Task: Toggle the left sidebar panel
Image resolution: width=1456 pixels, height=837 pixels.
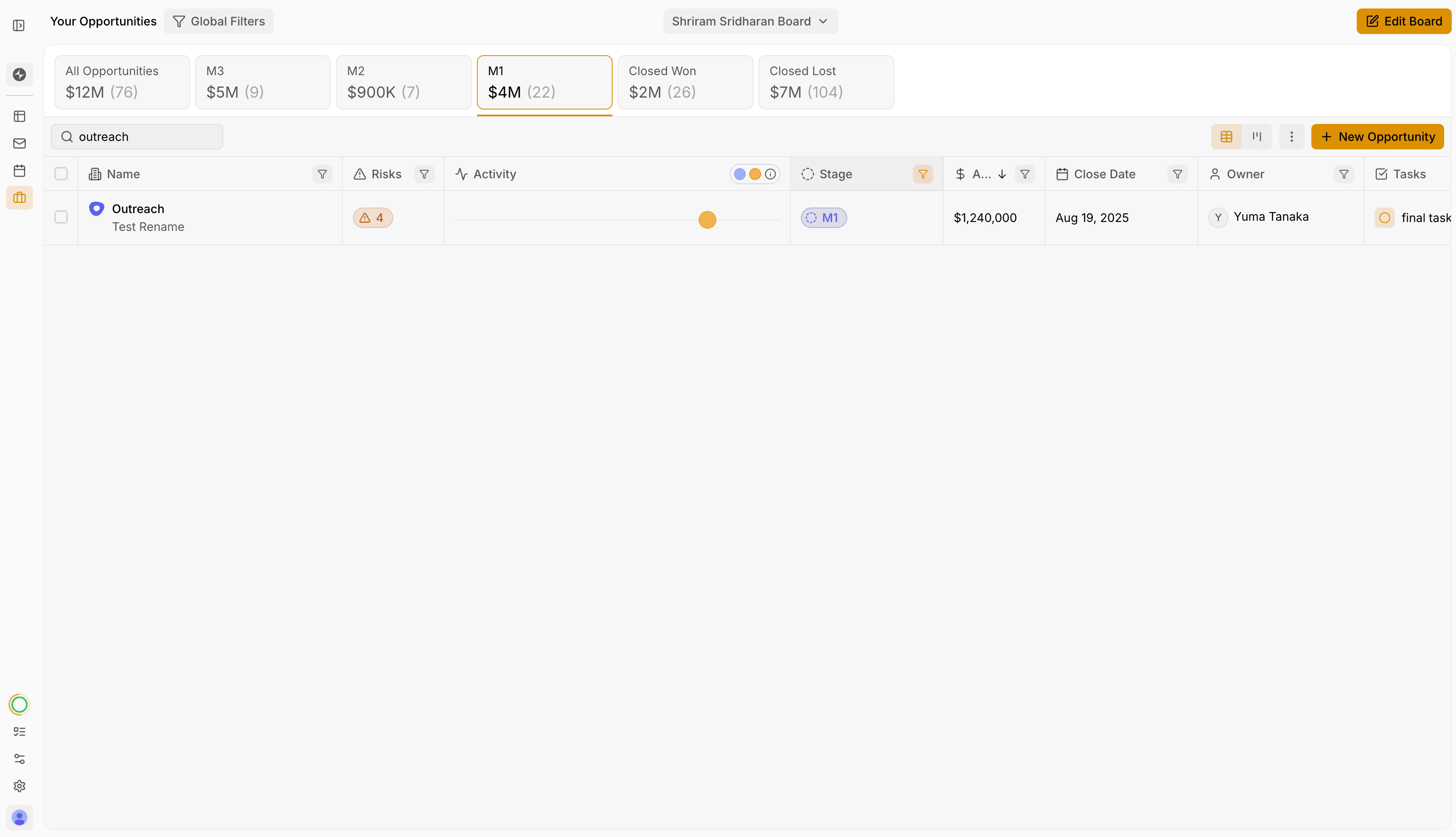Action: pos(19,25)
